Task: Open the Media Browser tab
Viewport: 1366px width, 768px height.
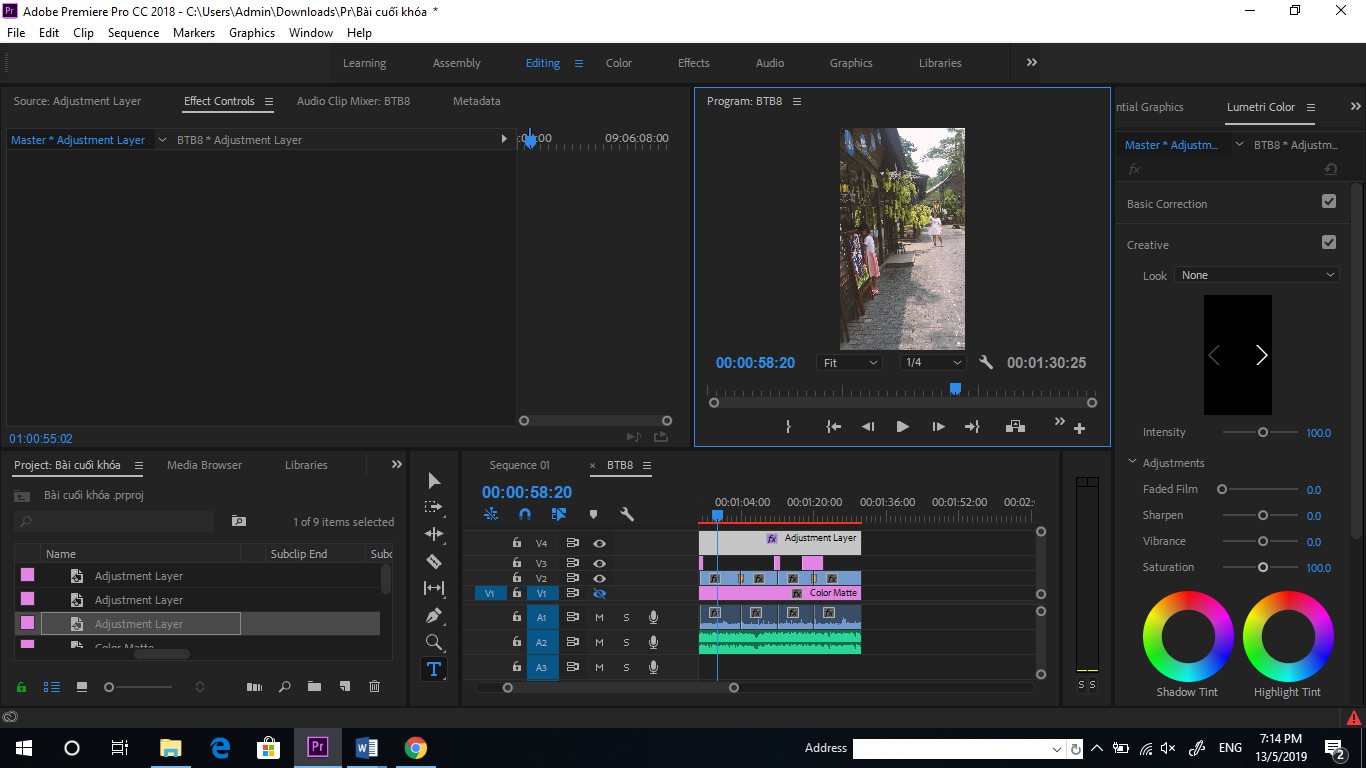Action: pyautogui.click(x=204, y=465)
